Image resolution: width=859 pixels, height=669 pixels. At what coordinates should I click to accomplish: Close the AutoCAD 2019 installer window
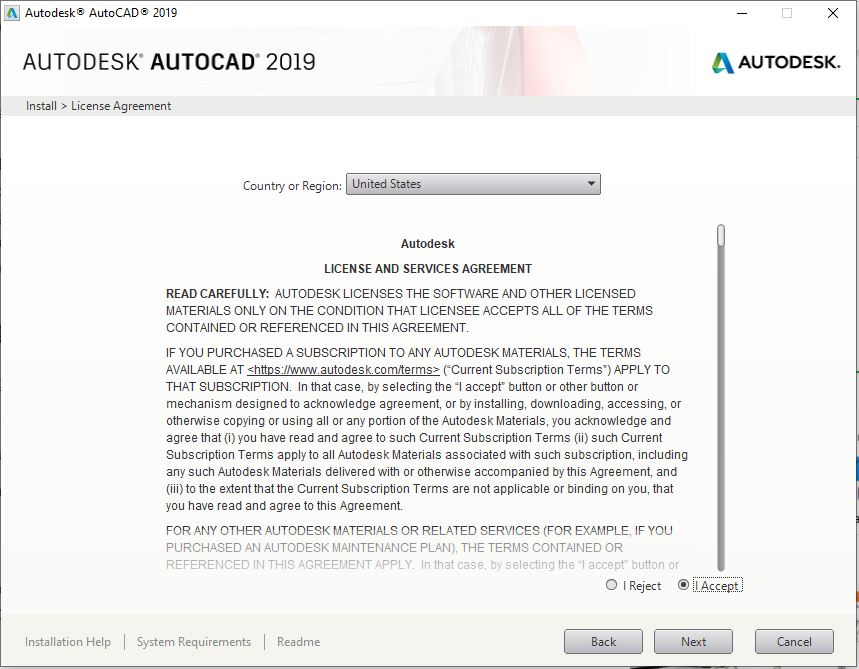coord(833,13)
